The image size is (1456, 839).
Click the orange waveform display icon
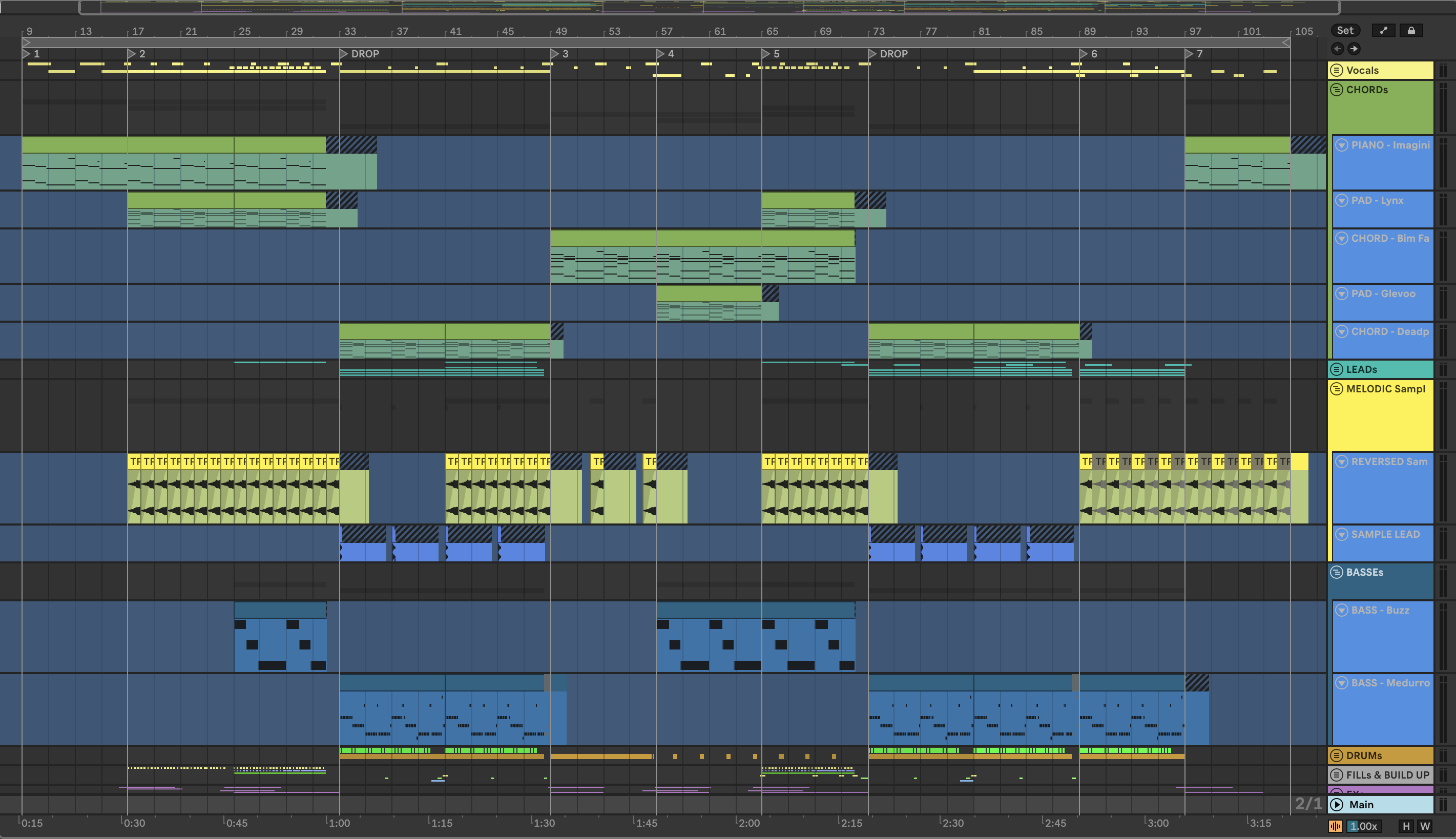coord(1335,826)
